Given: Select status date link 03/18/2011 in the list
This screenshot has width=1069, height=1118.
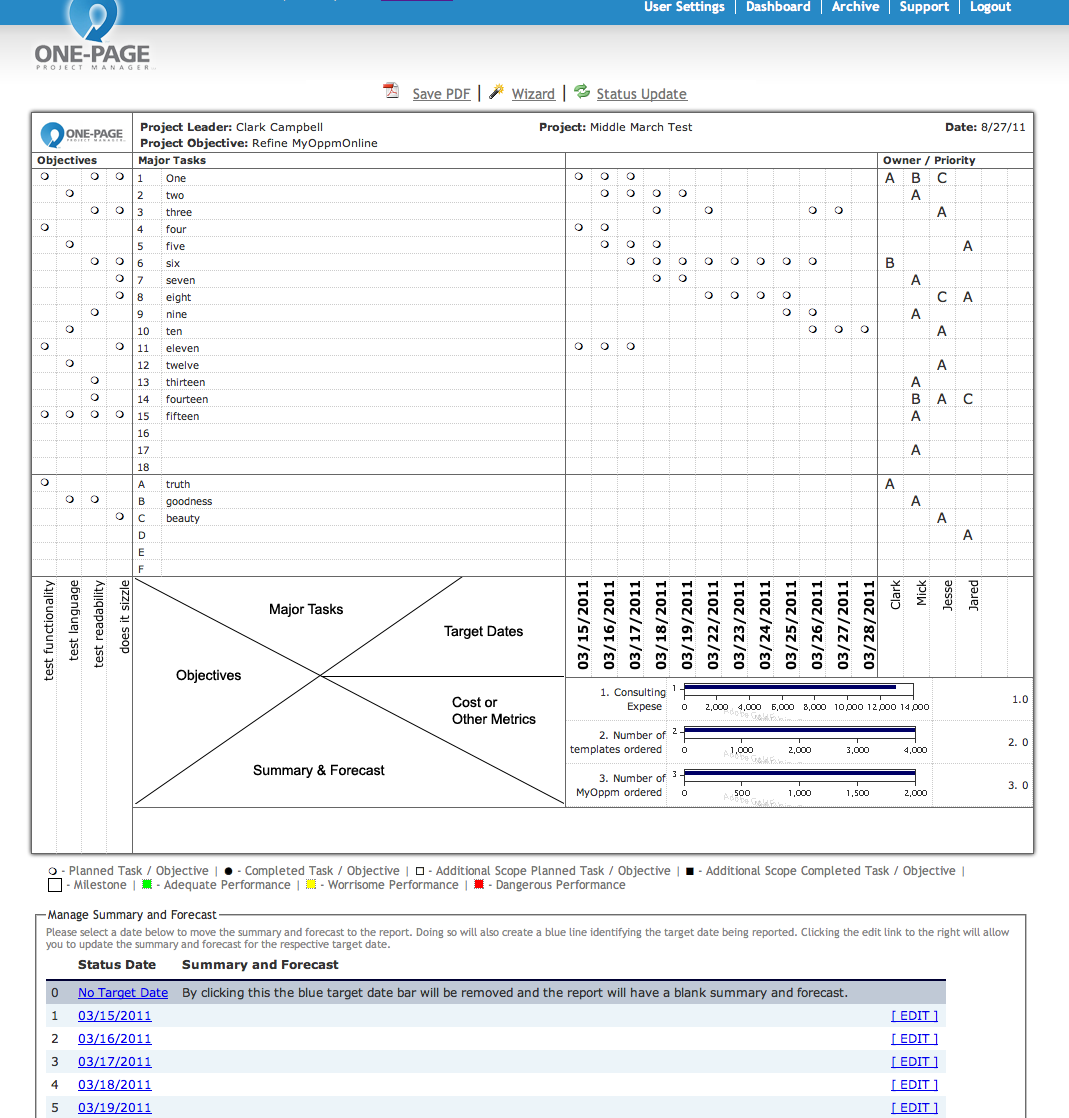Looking at the screenshot, I should pyautogui.click(x=114, y=1084).
